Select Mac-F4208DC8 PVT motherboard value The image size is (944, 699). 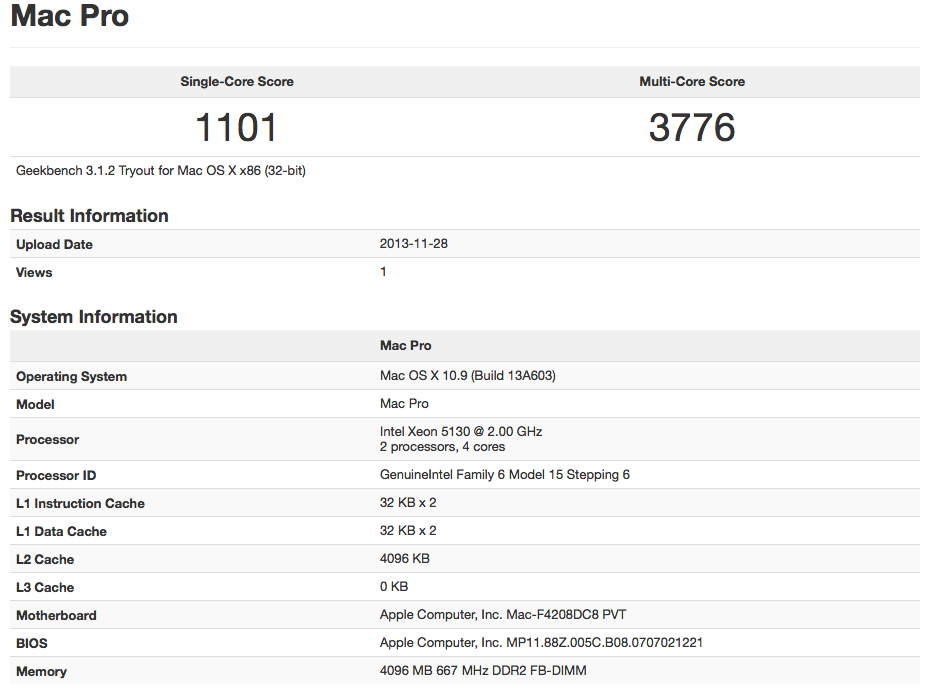[503, 615]
